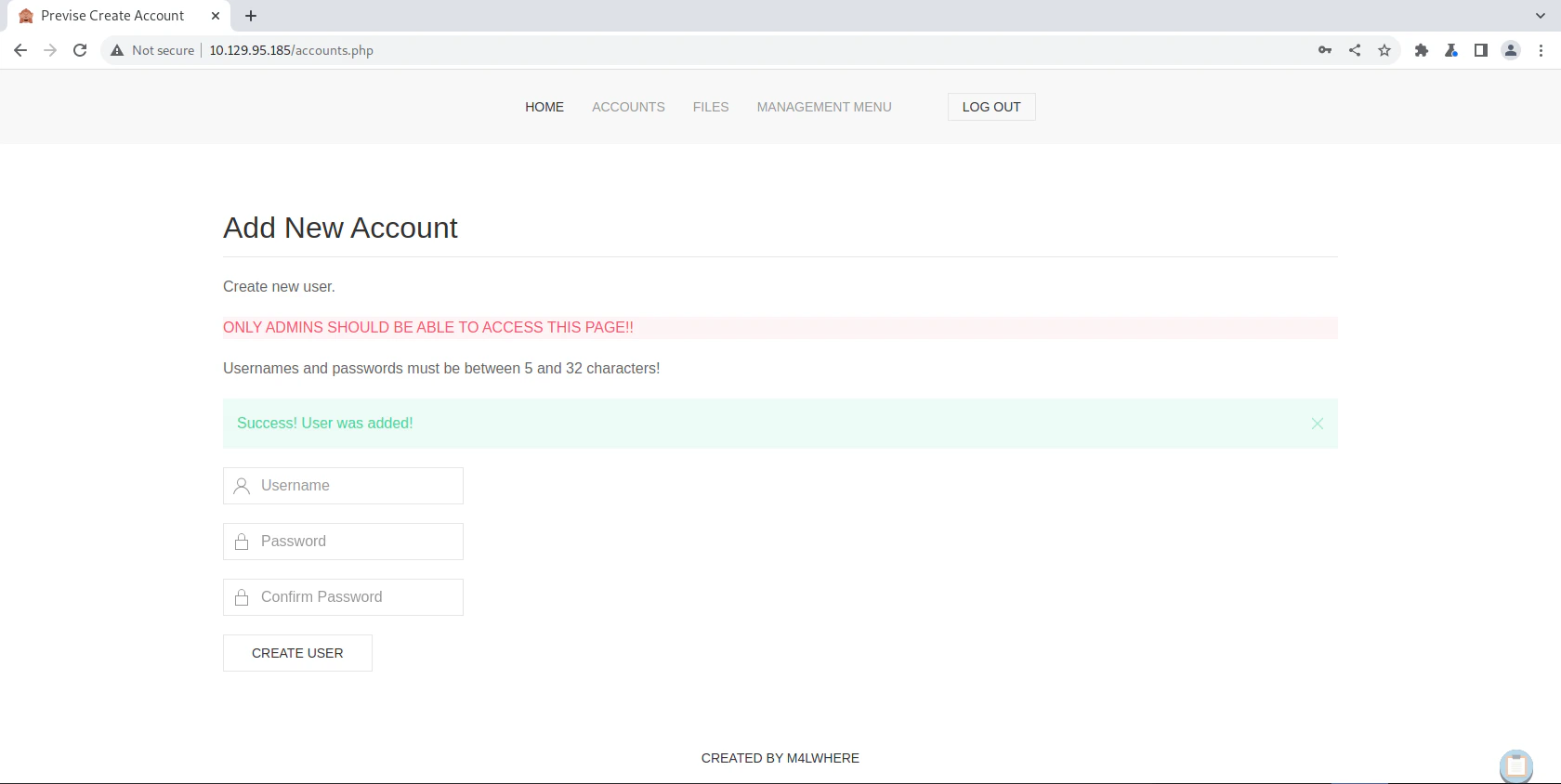Click the address bar URL
1561x784 pixels.
291,50
